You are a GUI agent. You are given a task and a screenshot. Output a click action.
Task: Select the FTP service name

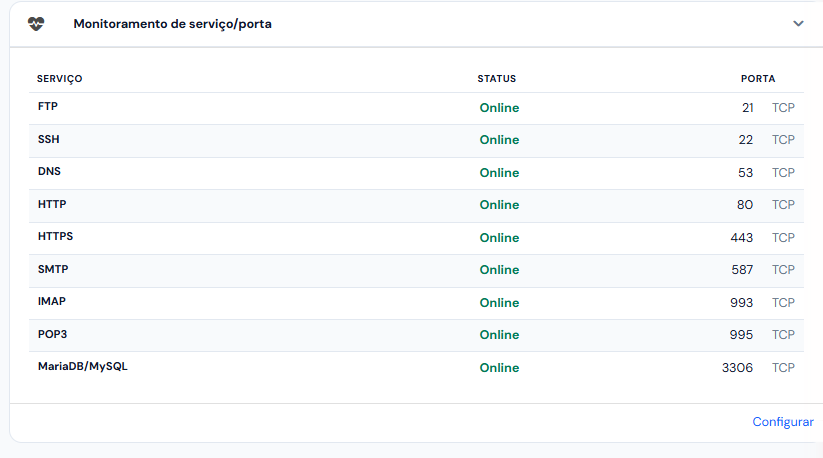(x=48, y=106)
